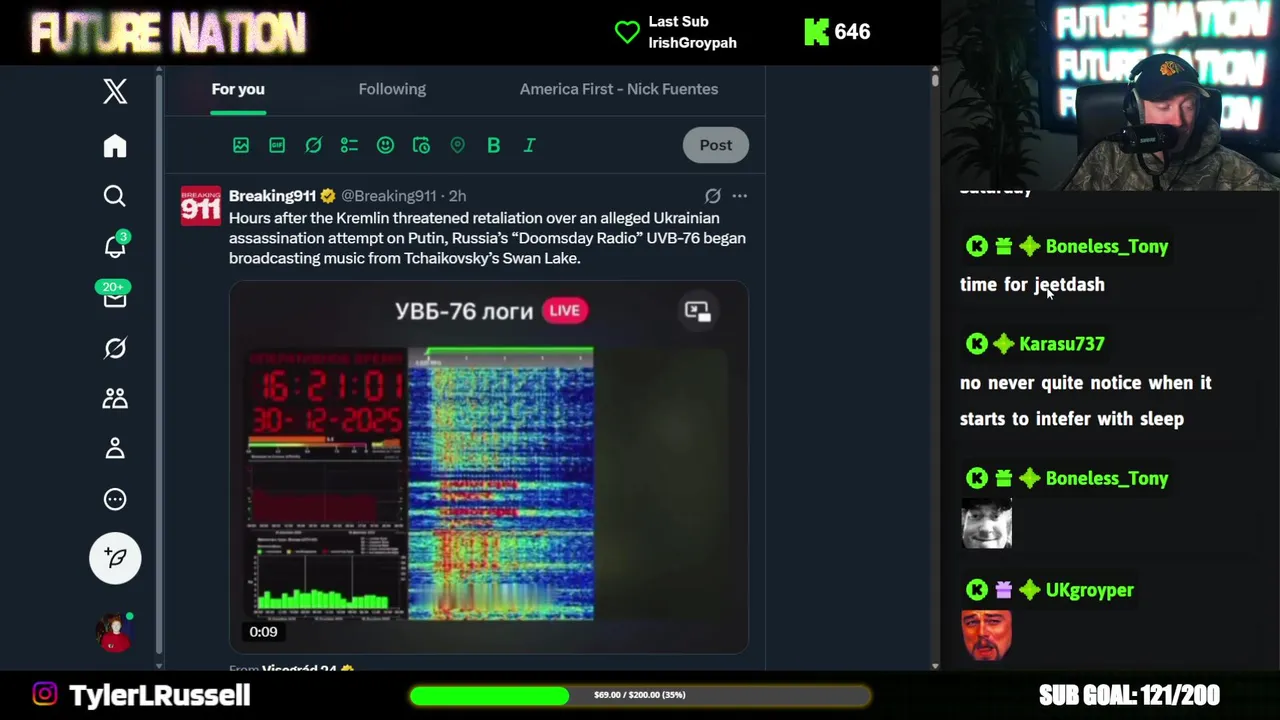Screen dimensions: 1280x720
Task: Open the Profile person icon
Action: 115,449
